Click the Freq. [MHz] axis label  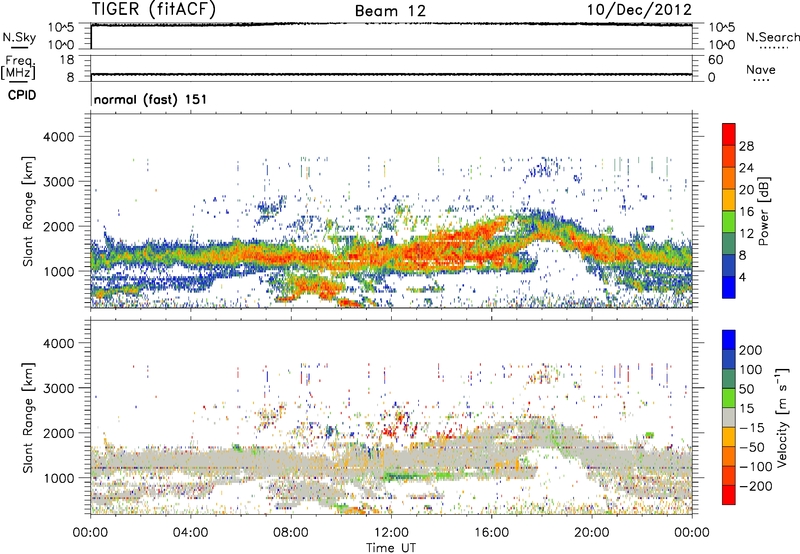pos(18,68)
